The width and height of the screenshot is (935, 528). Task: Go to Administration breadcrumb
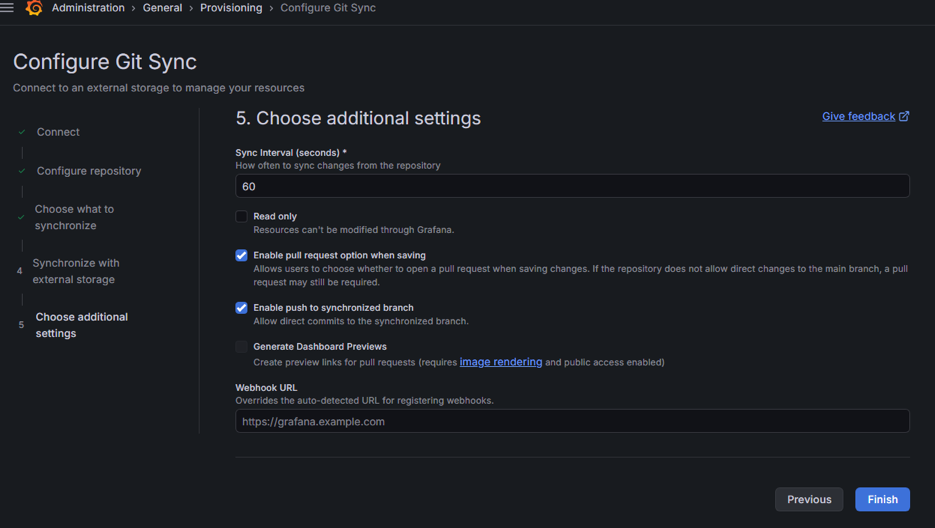pos(88,8)
